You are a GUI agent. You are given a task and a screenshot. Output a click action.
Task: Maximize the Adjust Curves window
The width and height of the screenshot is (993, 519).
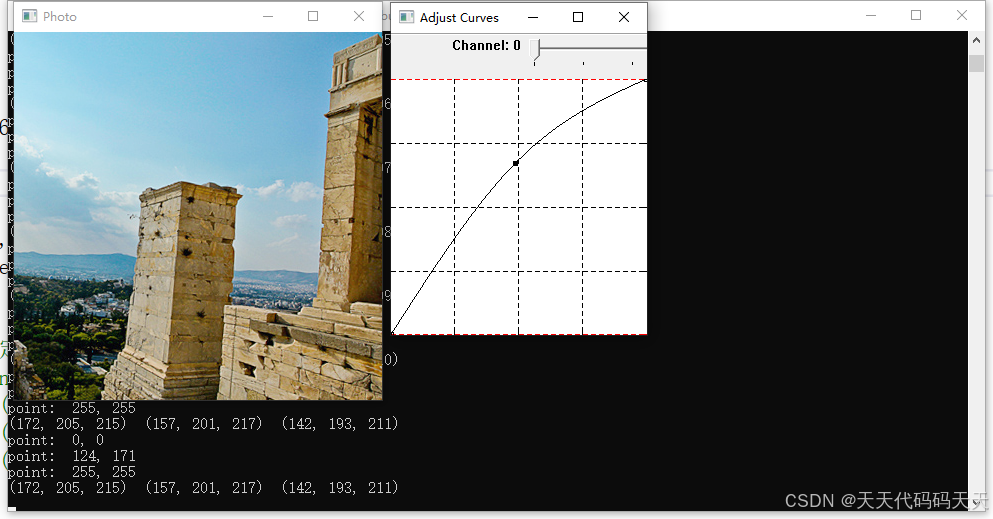578,17
